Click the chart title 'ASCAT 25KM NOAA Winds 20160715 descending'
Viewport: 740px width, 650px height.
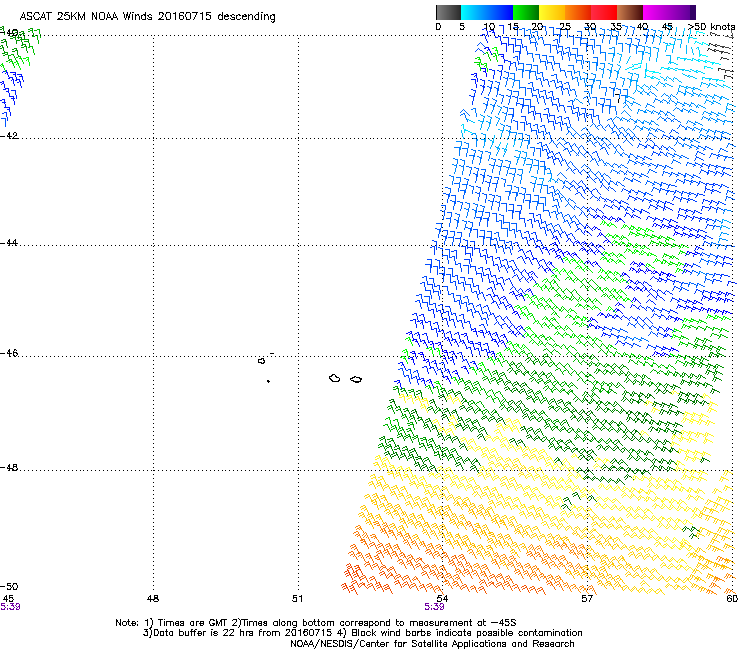click(147, 17)
